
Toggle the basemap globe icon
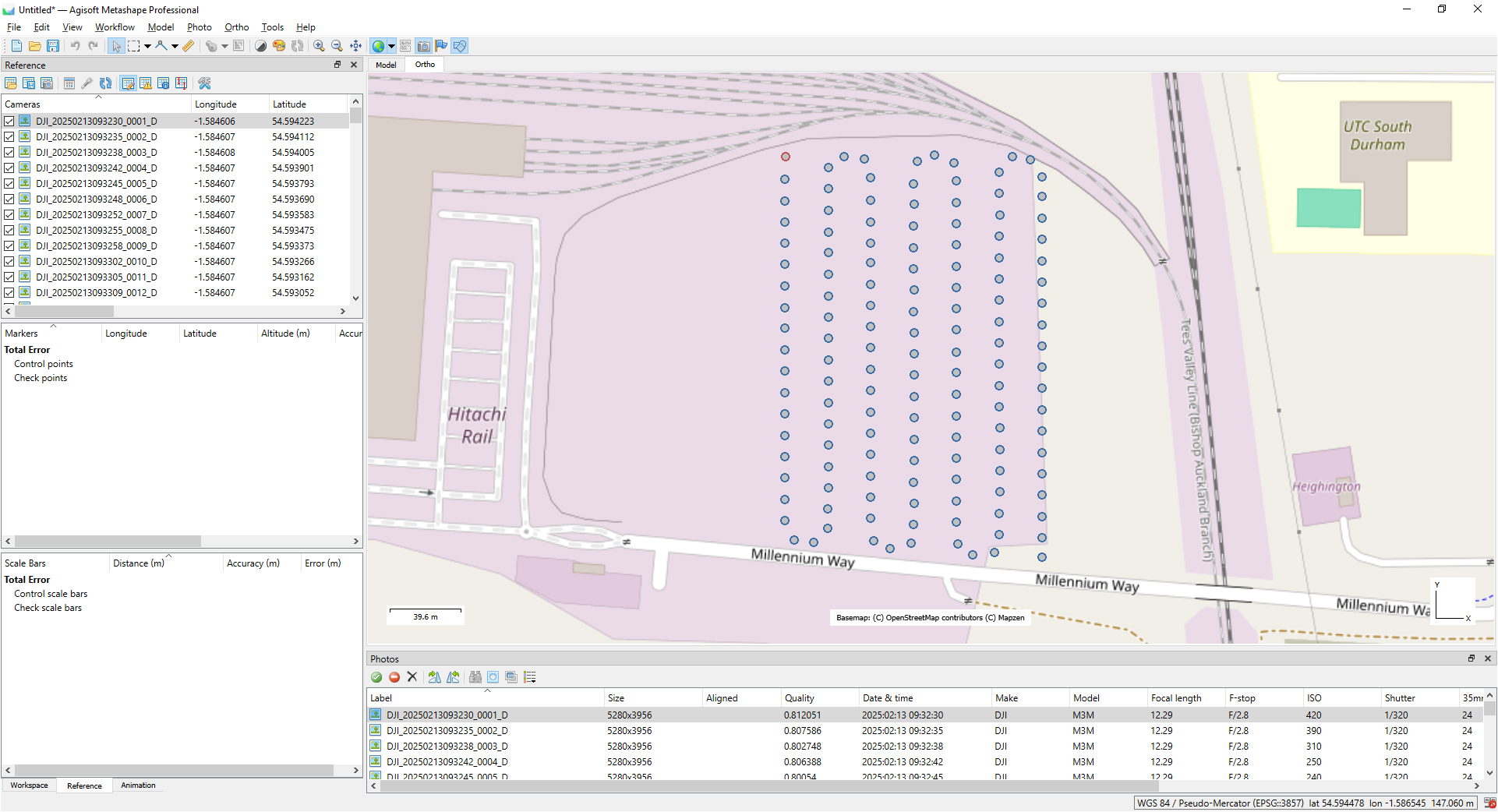[378, 46]
